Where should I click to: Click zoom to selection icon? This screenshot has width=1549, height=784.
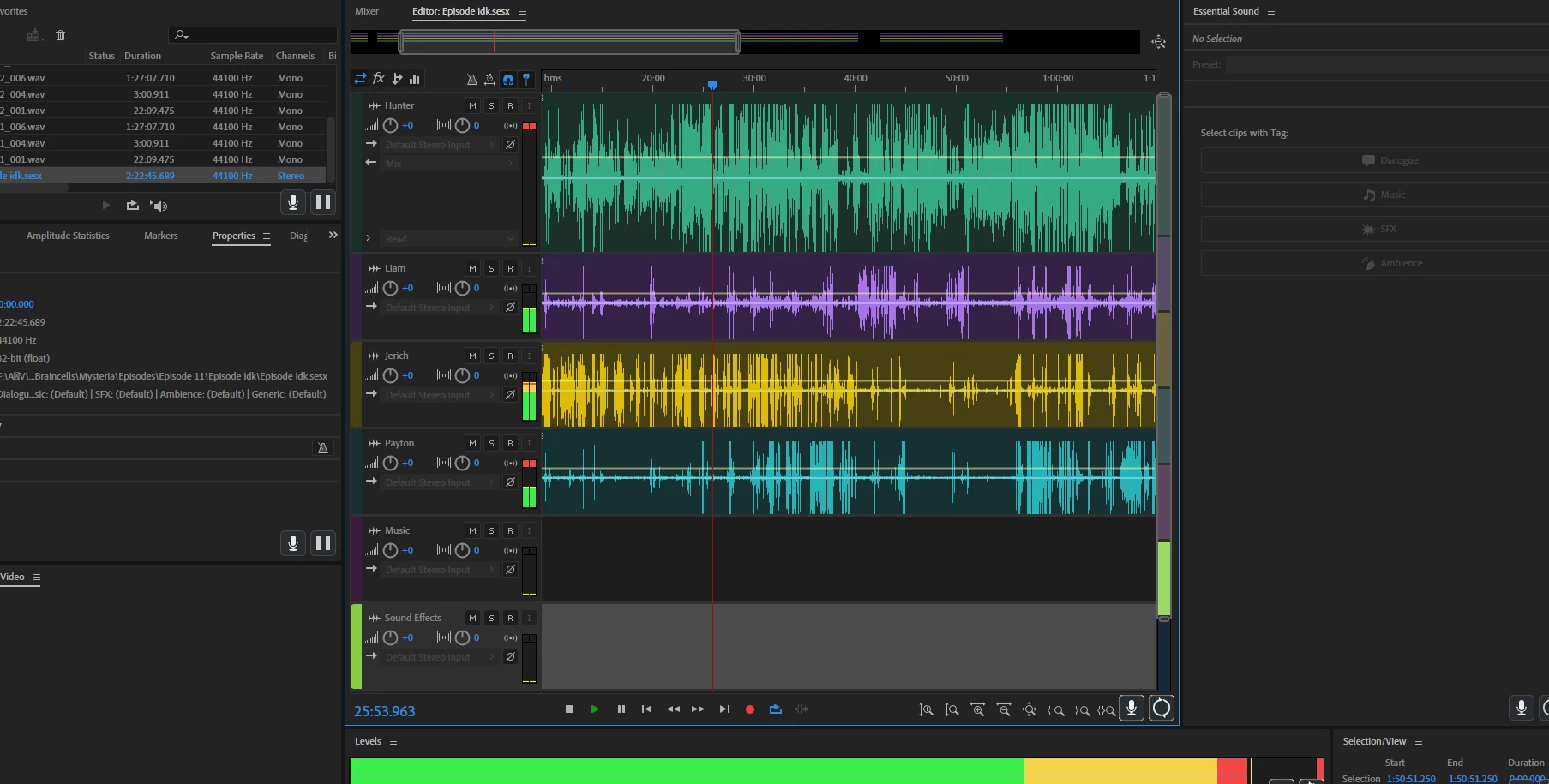coord(1106,710)
